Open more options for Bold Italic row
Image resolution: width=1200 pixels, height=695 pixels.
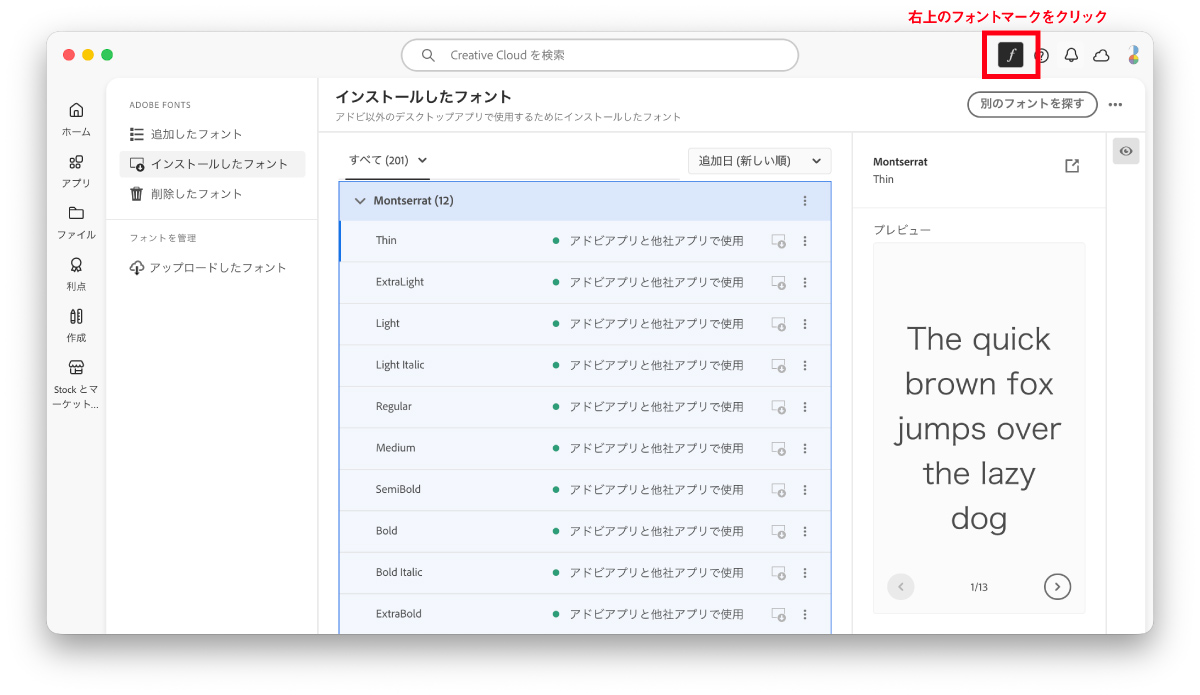click(x=805, y=573)
